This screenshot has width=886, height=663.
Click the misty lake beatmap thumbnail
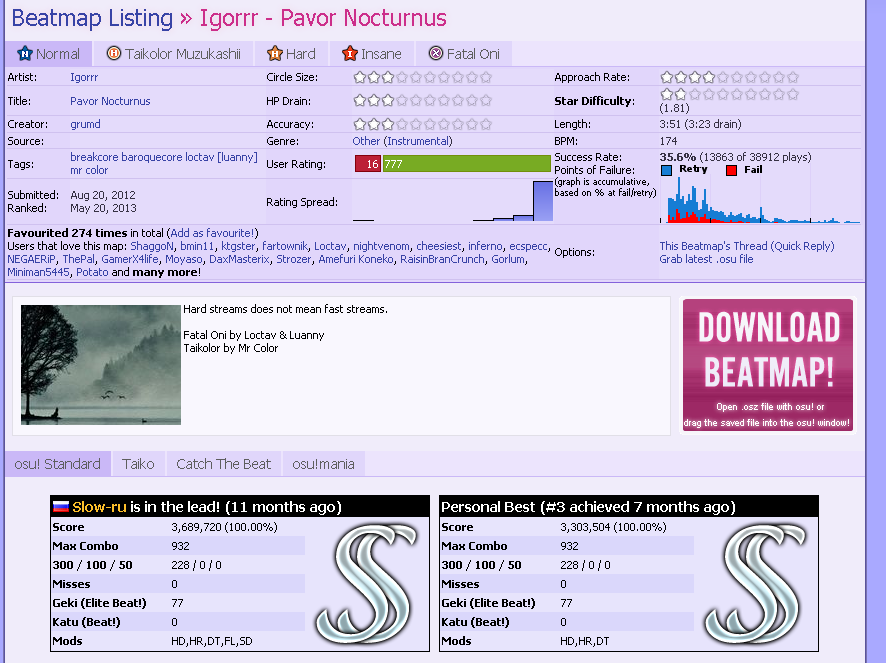(101, 365)
